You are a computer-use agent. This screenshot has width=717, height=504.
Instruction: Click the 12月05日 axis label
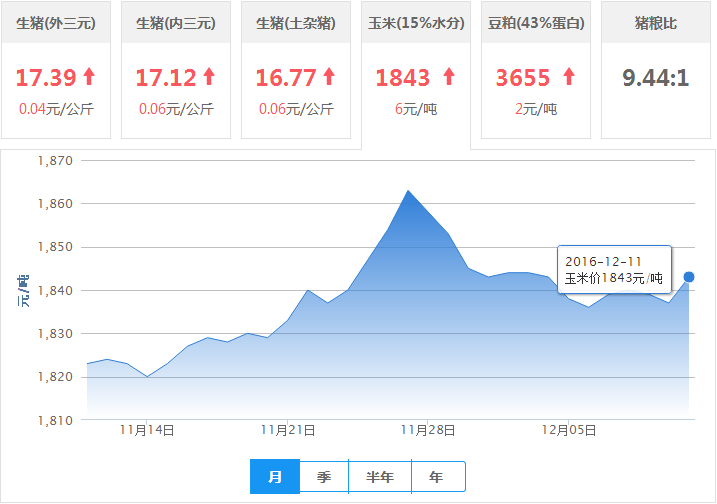[569, 430]
